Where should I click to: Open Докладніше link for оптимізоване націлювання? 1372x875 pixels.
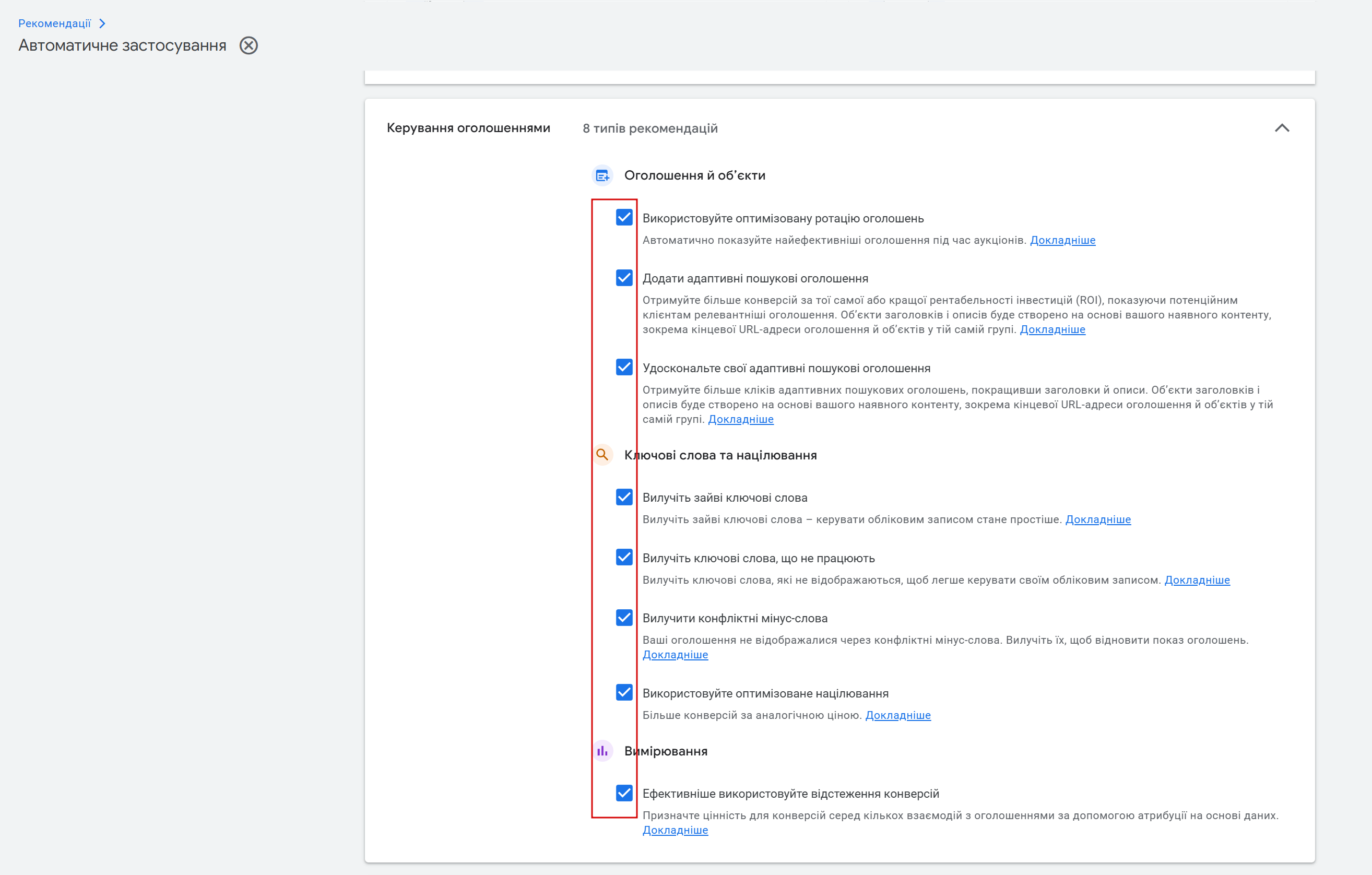[x=898, y=715]
